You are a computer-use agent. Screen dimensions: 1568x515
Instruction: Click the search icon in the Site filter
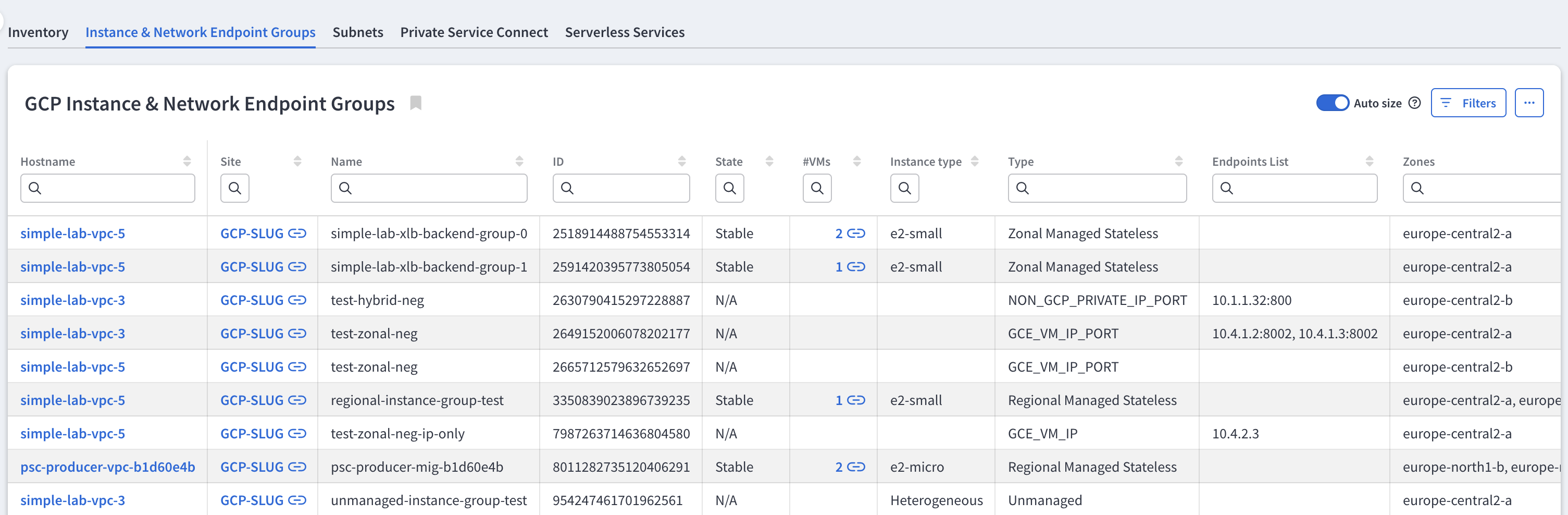pos(234,188)
